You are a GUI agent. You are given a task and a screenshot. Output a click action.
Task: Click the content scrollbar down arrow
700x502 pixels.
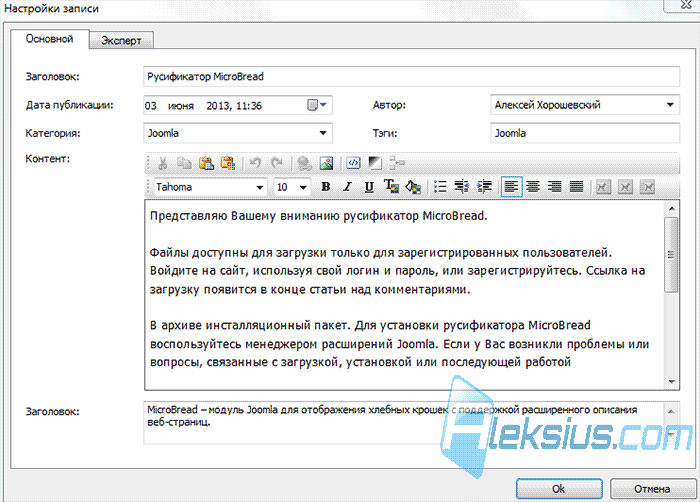(671, 382)
